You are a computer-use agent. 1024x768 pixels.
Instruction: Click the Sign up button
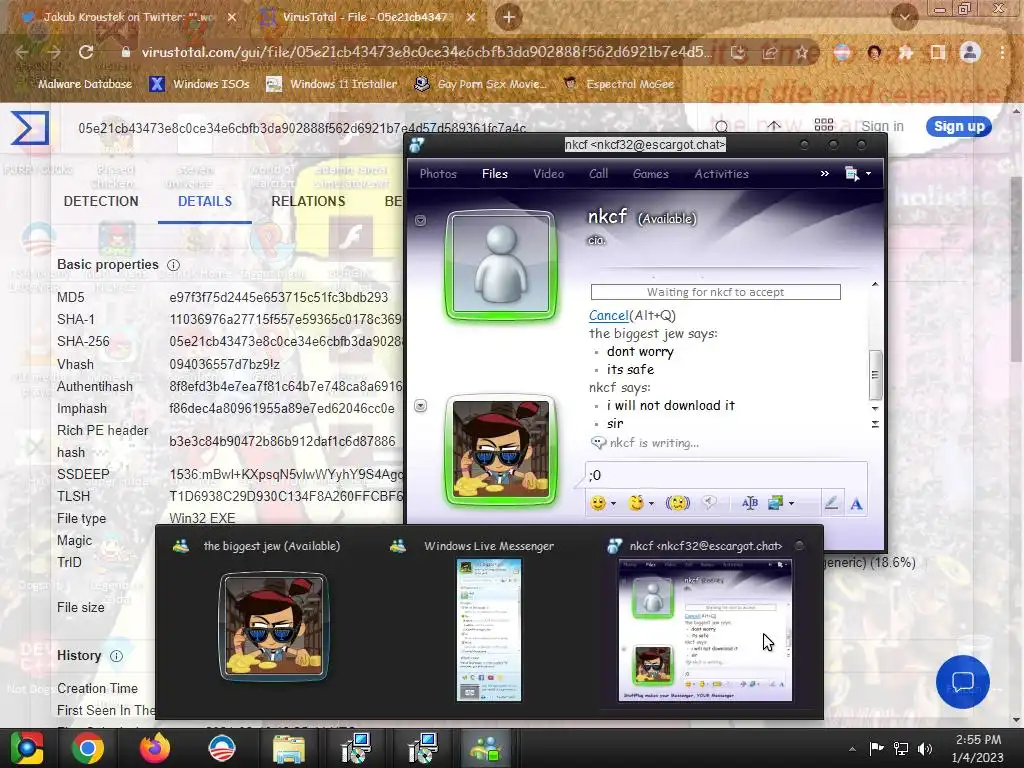click(x=959, y=126)
